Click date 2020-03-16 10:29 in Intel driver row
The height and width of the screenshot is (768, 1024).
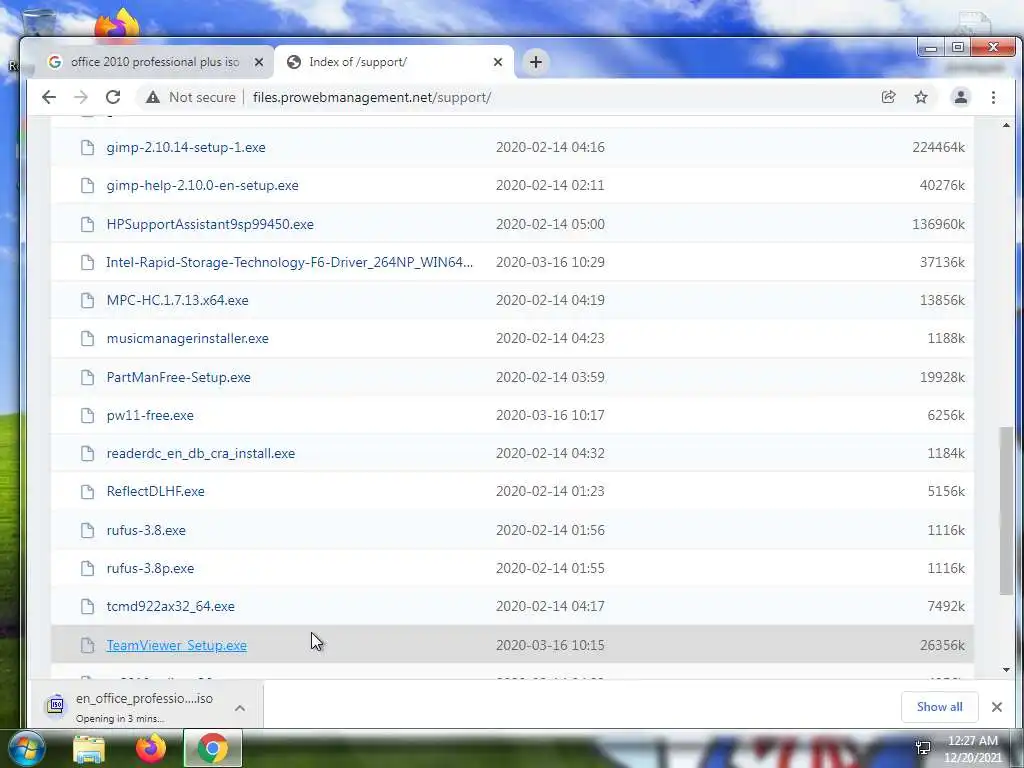(x=551, y=263)
